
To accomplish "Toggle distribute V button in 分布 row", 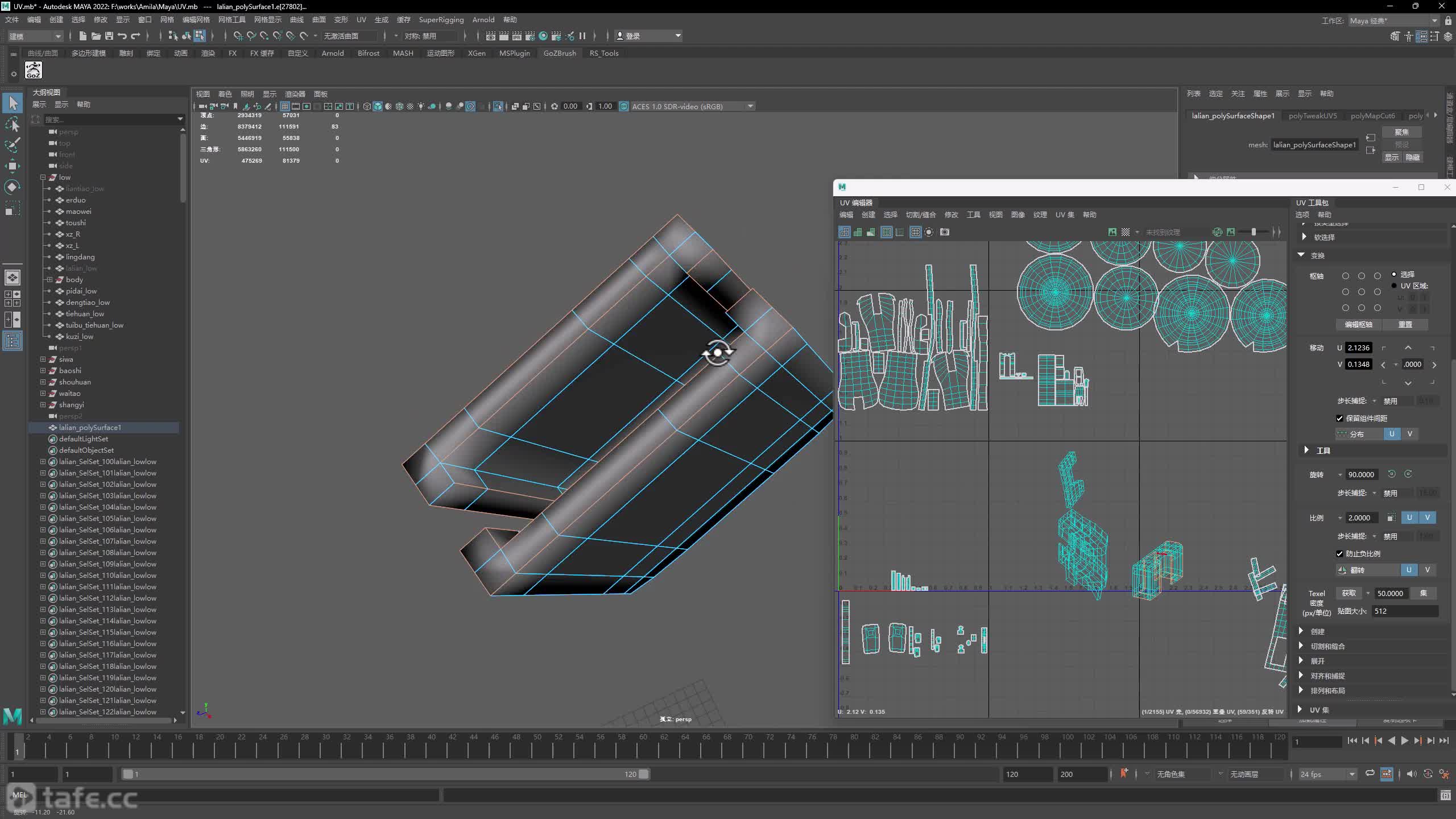I will click(x=1409, y=434).
